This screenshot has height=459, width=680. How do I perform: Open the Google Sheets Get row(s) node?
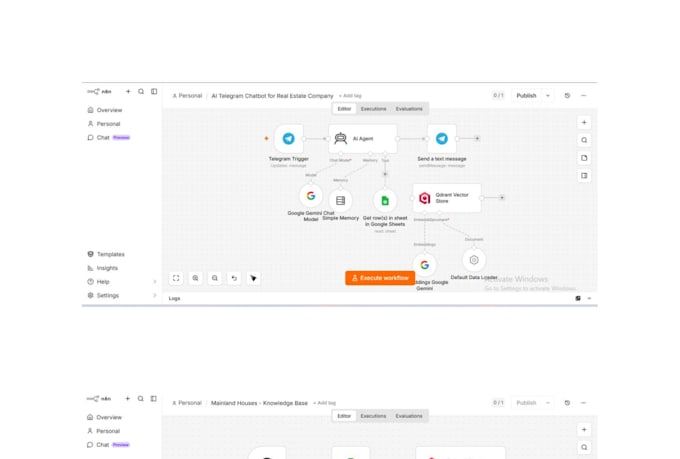[x=385, y=200]
